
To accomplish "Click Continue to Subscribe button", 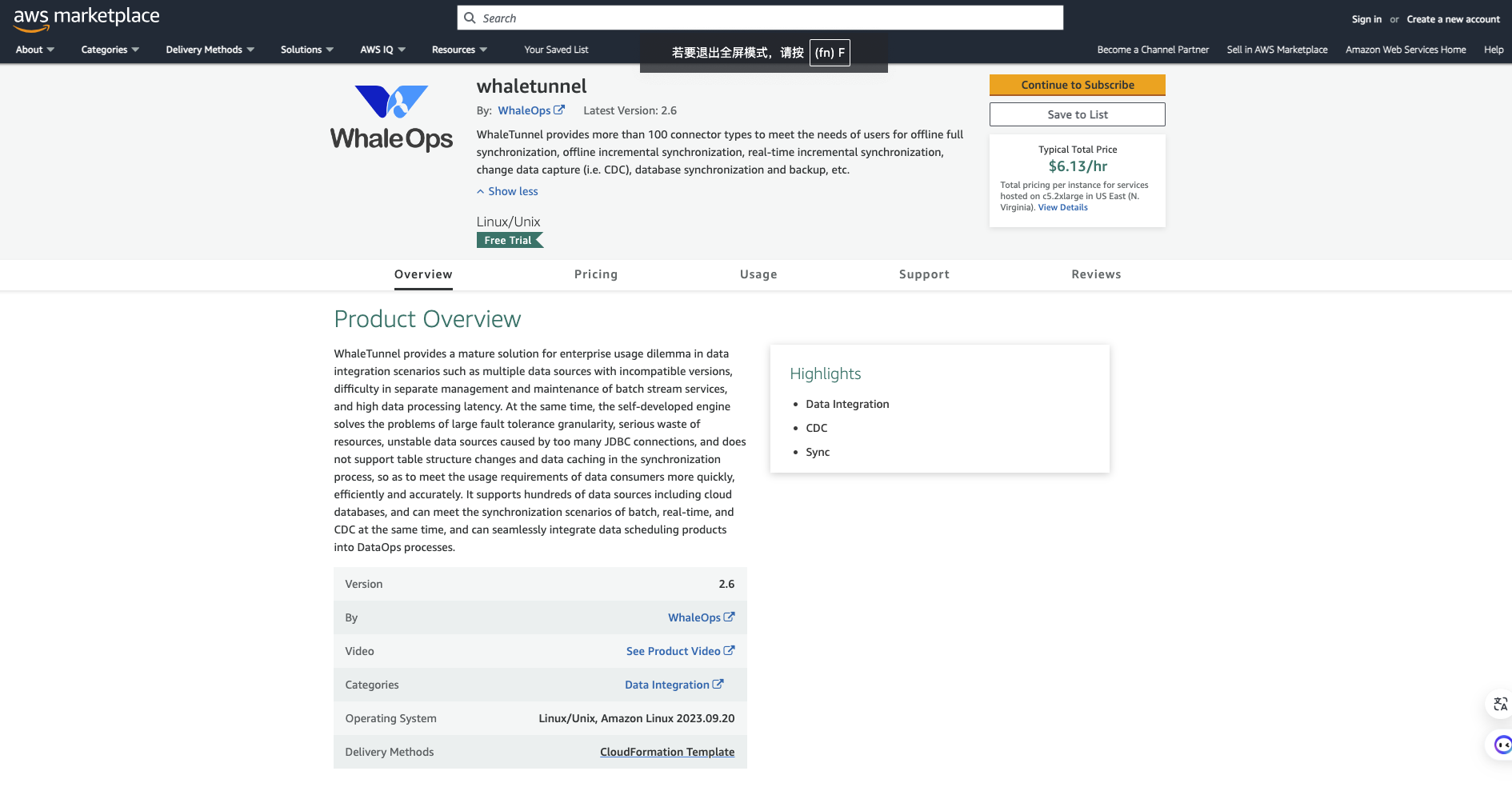I will tap(1078, 85).
